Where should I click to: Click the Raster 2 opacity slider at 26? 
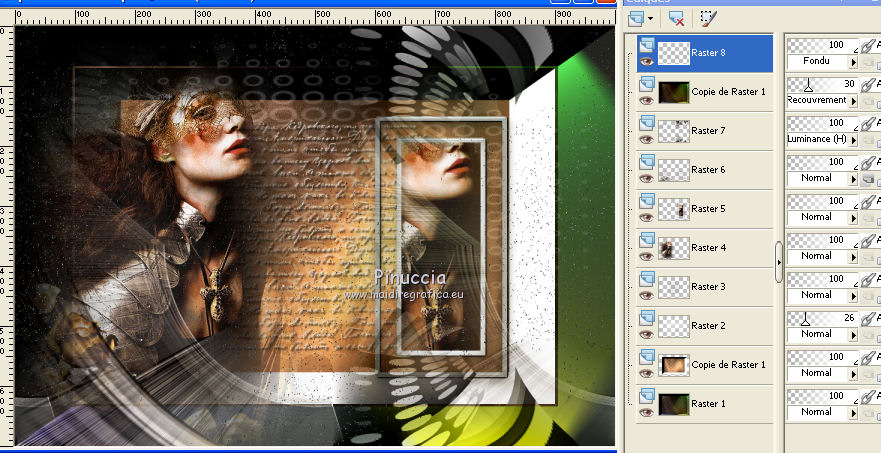(822, 318)
